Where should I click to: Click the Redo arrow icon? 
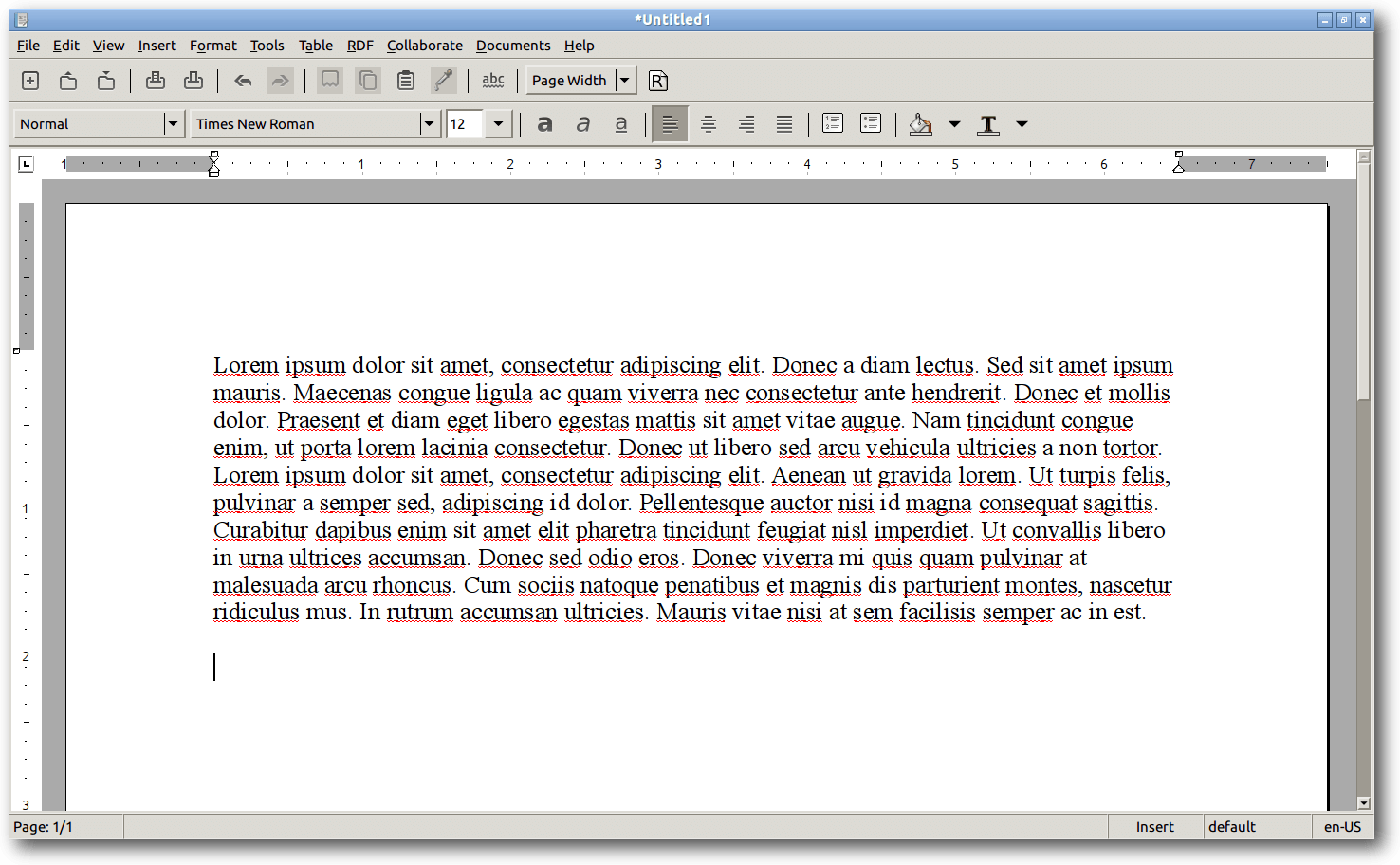click(x=280, y=81)
